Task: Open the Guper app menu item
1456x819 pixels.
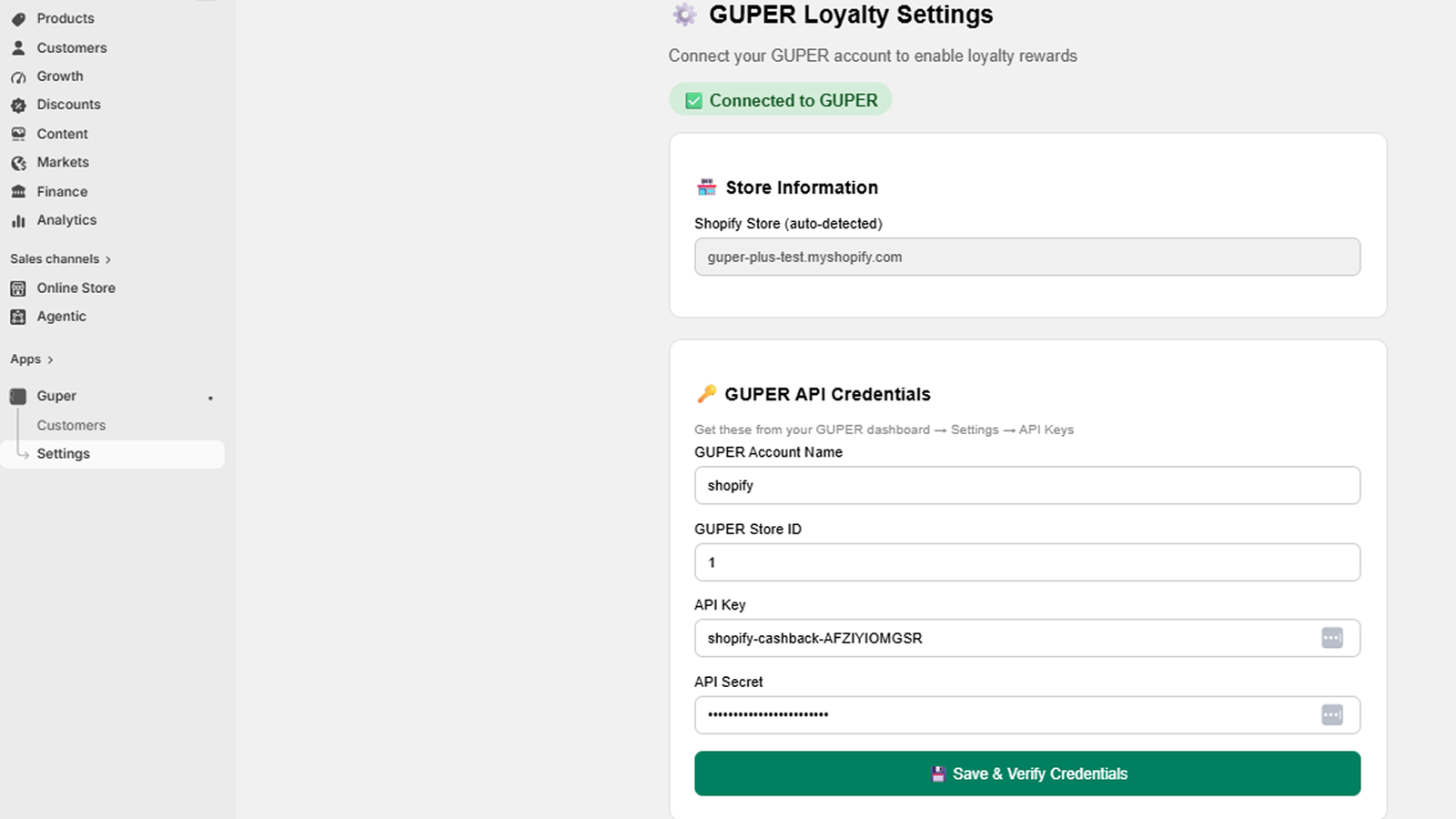Action: [x=56, y=396]
